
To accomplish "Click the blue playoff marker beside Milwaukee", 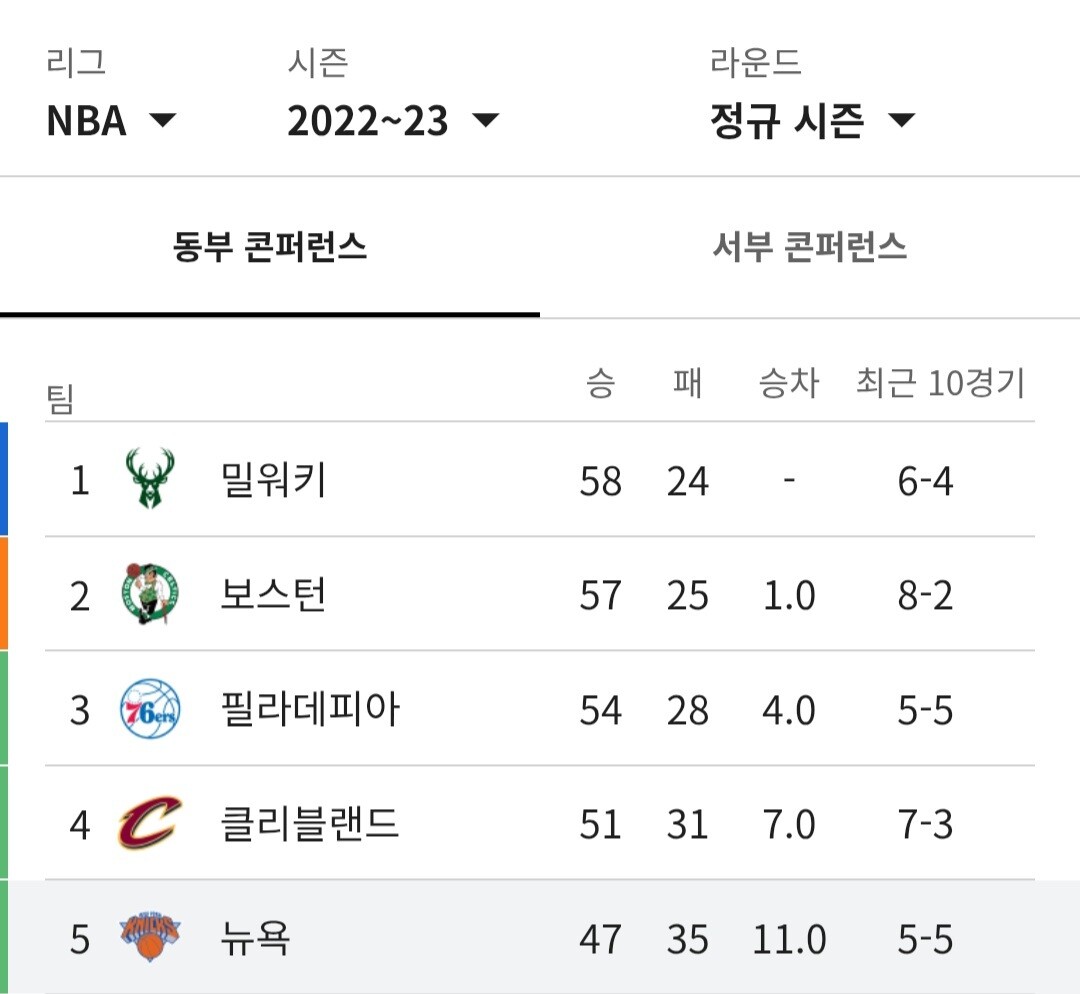I will click(x=3, y=479).
